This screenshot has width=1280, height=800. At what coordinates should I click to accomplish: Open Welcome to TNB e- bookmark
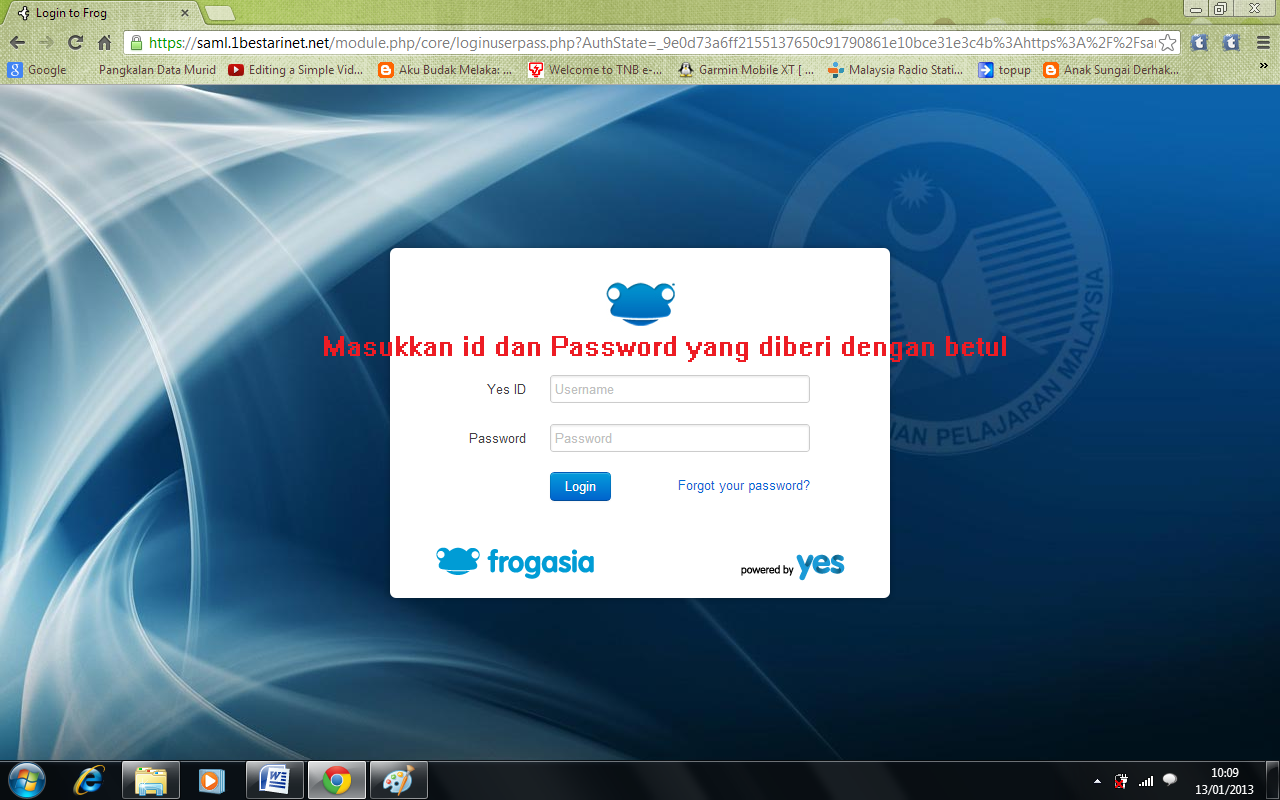point(596,70)
